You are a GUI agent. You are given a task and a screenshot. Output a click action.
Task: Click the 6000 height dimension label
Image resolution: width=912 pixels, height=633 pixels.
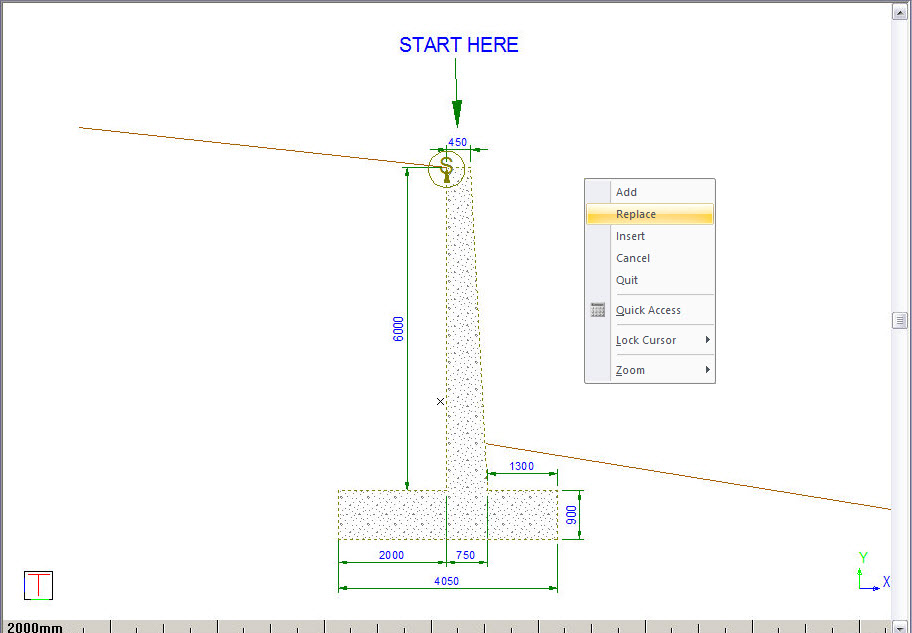[x=398, y=329]
